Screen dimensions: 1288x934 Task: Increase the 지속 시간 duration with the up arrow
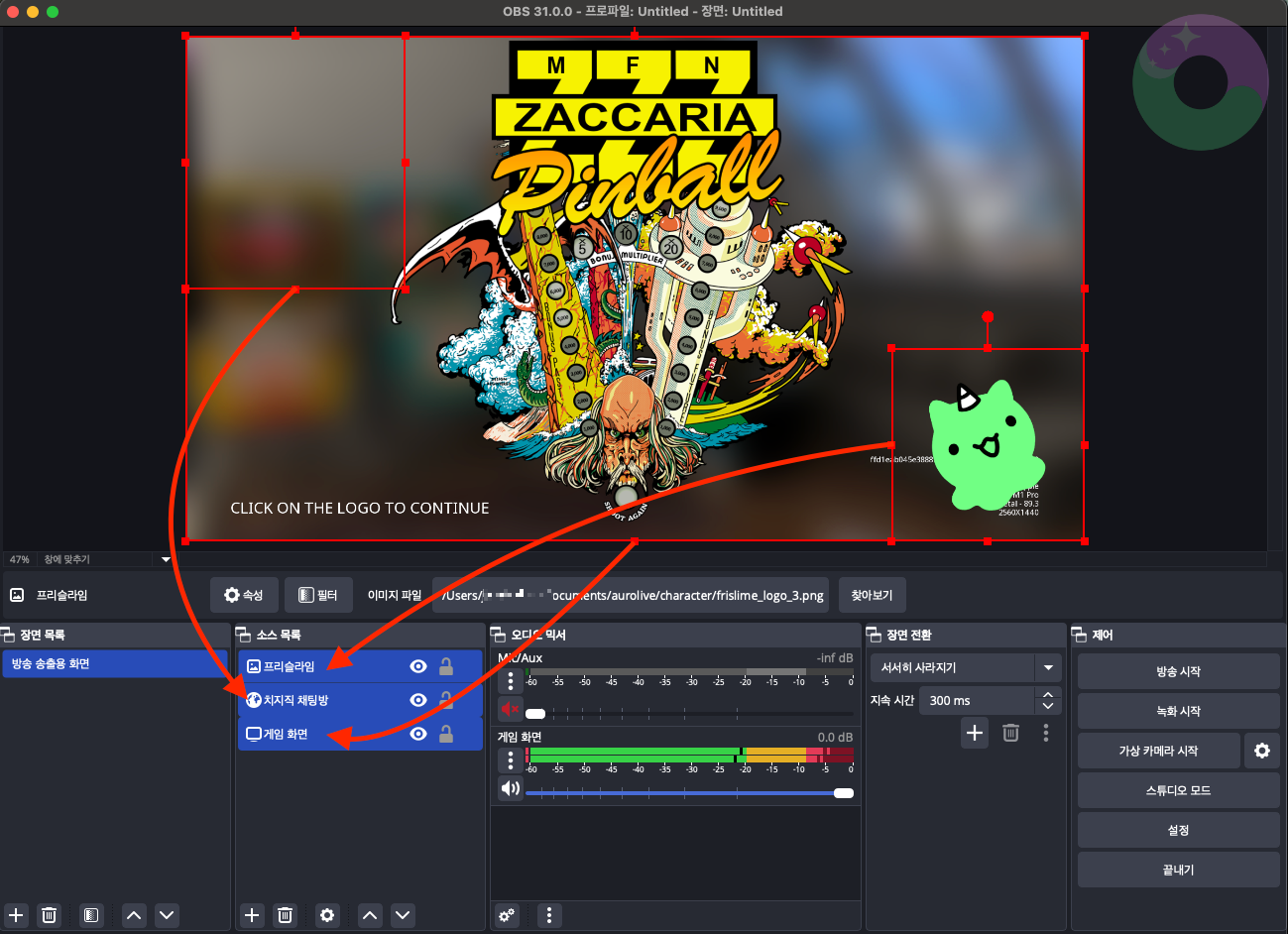1048,694
